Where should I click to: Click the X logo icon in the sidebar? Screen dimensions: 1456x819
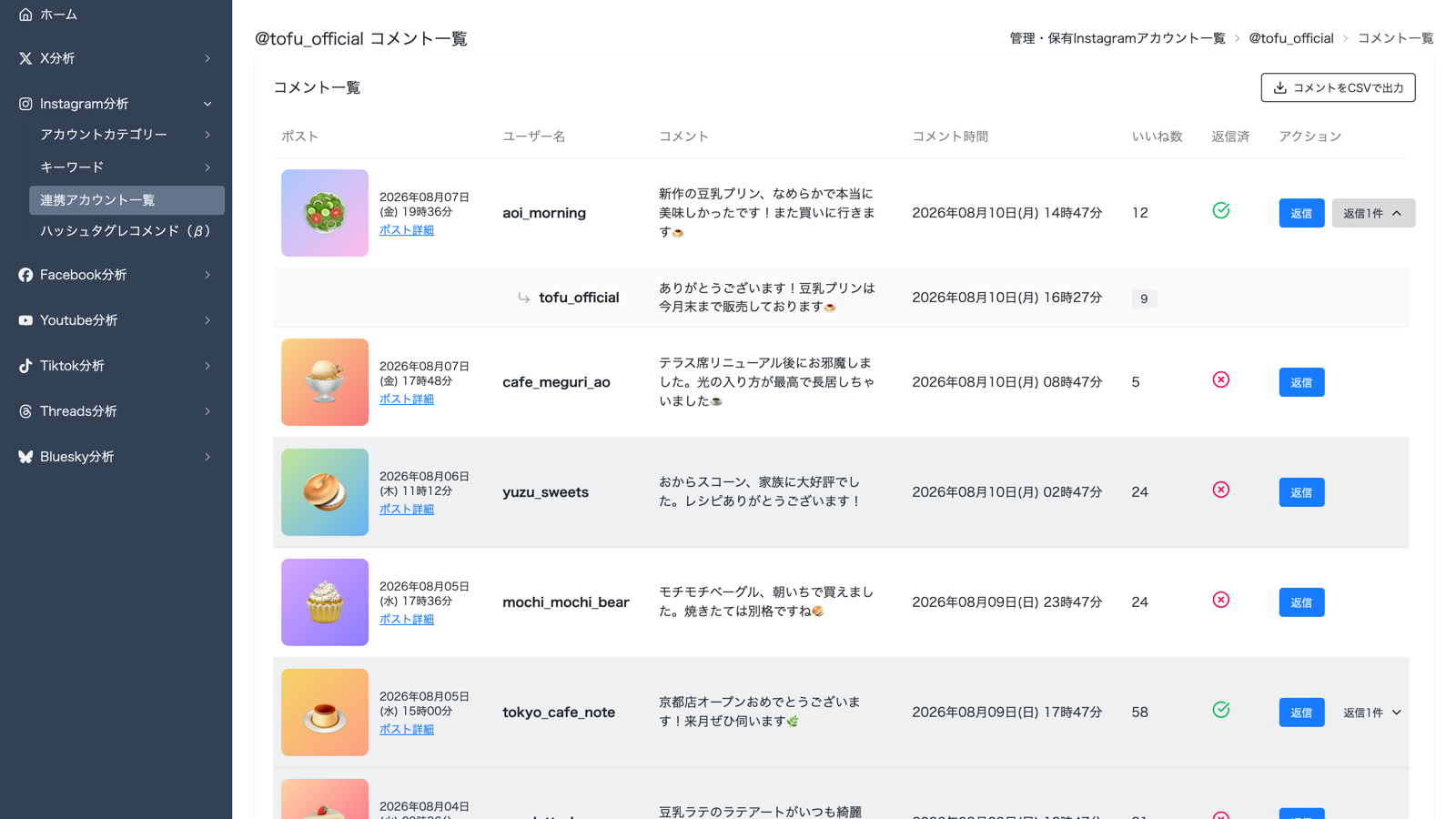(25, 58)
